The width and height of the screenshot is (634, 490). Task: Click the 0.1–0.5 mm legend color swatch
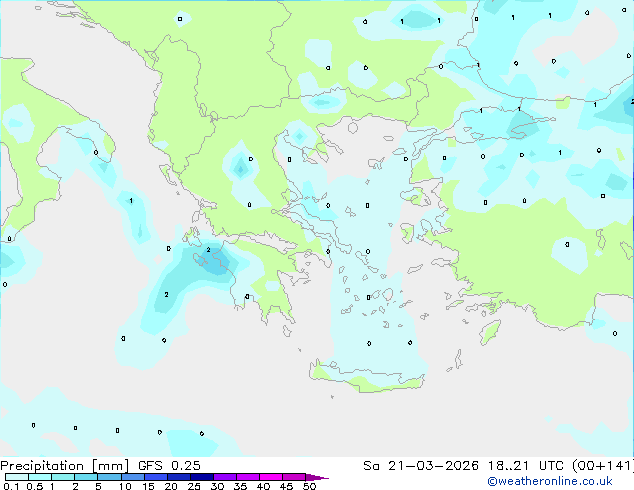tap(17, 477)
